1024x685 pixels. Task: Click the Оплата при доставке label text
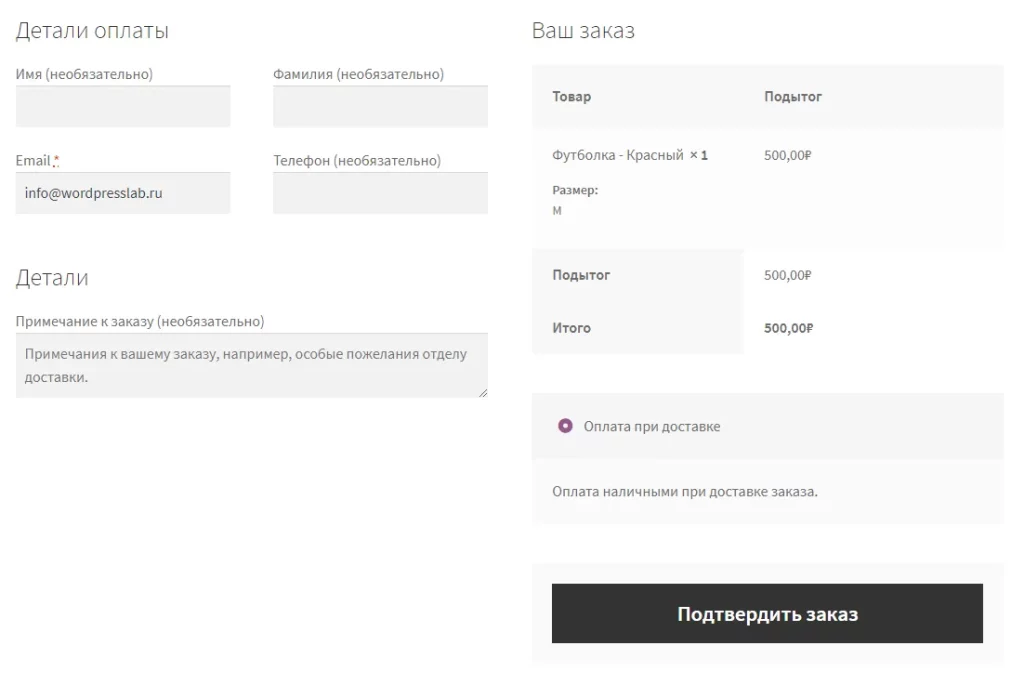click(651, 426)
